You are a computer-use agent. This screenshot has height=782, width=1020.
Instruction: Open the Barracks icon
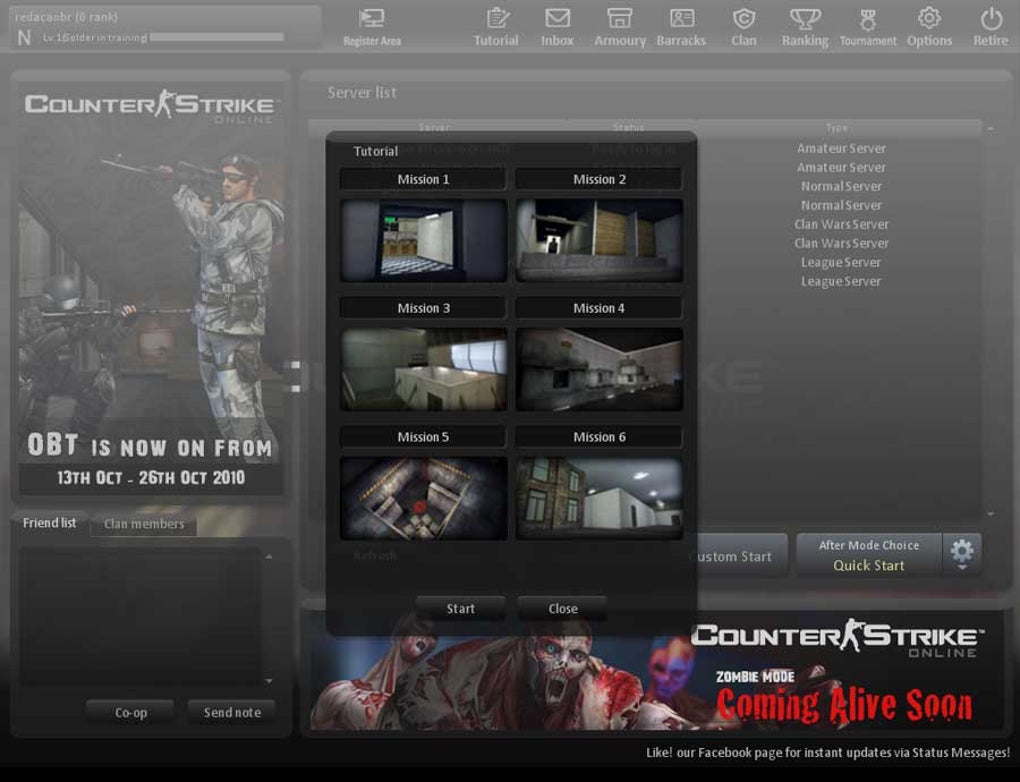point(681,19)
